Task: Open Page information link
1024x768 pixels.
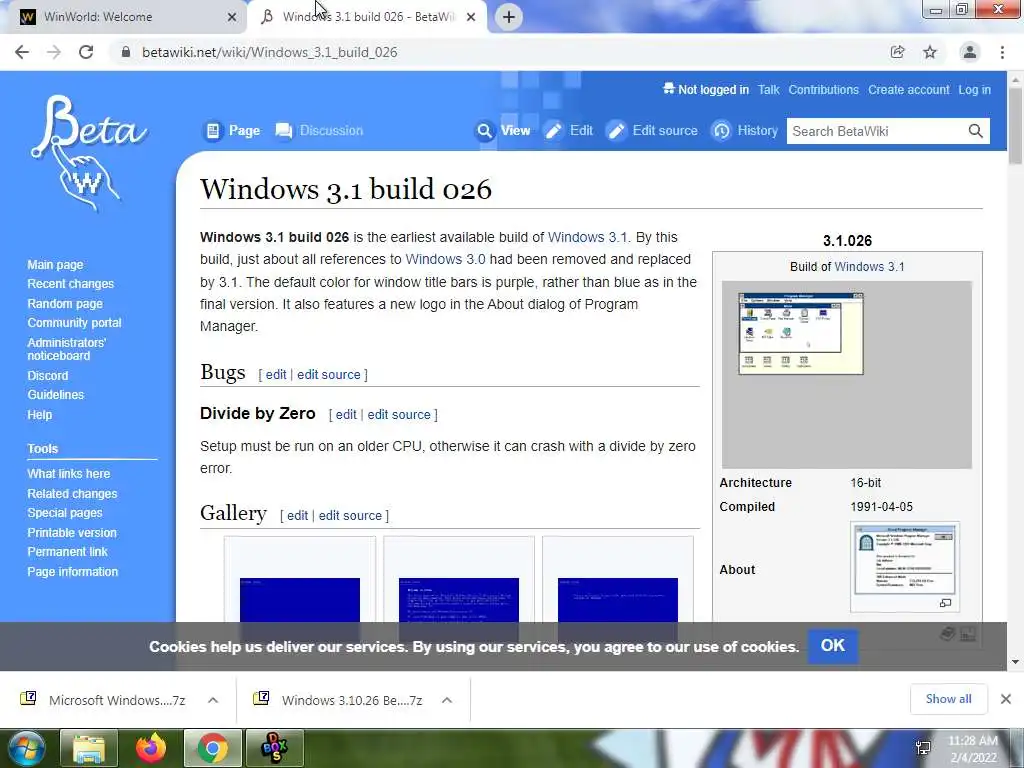Action: (72, 571)
